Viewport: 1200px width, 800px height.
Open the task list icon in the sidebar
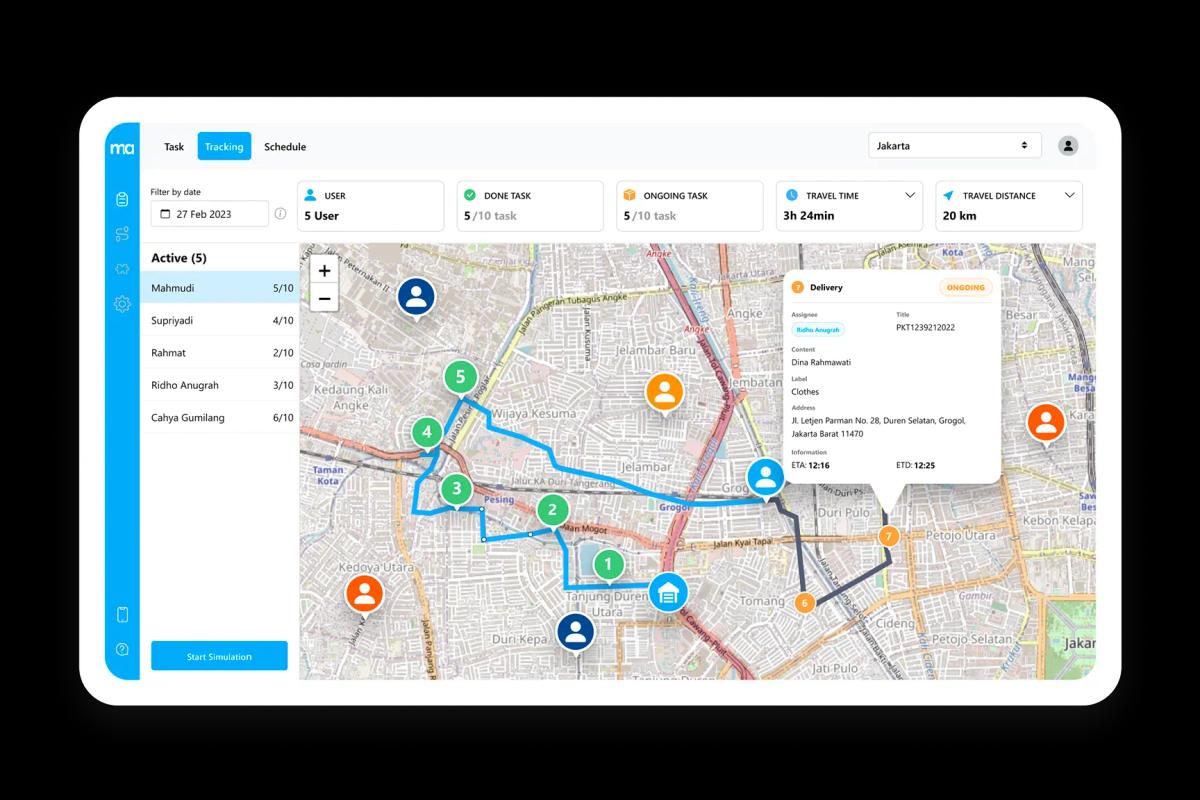(122, 199)
